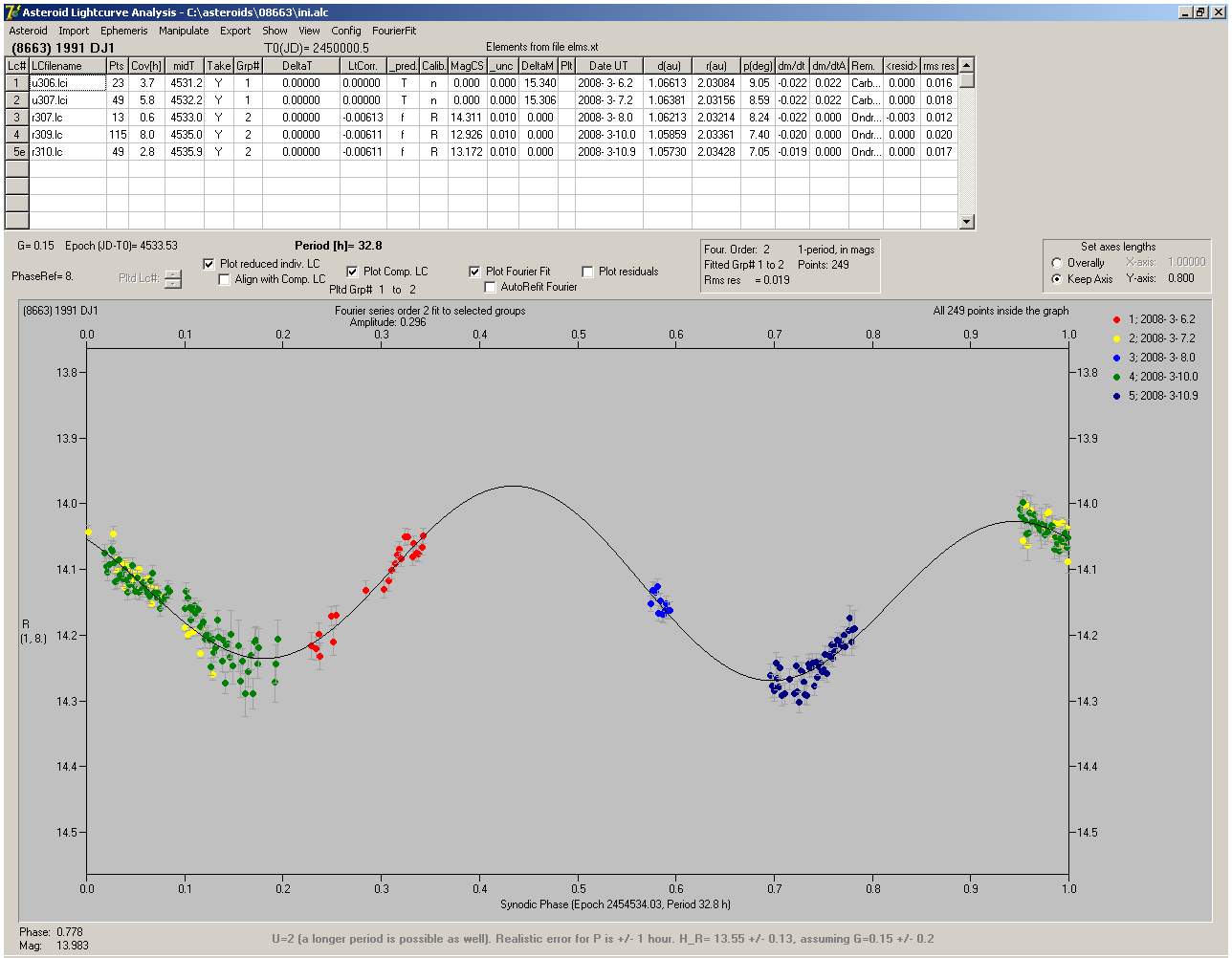Click the rms res column header
This screenshot has height=958, width=1232.
[939, 66]
